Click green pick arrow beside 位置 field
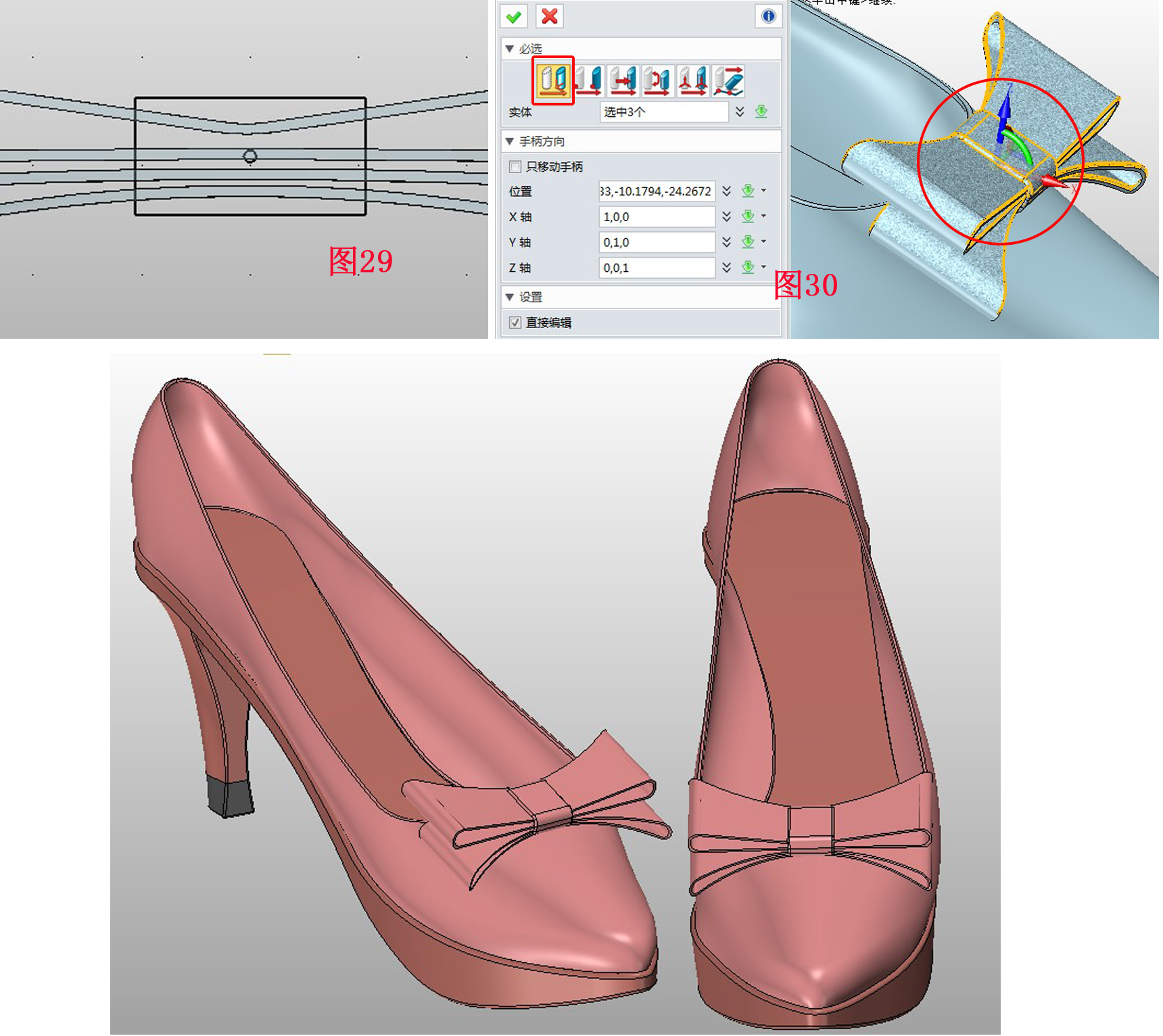 (x=748, y=191)
